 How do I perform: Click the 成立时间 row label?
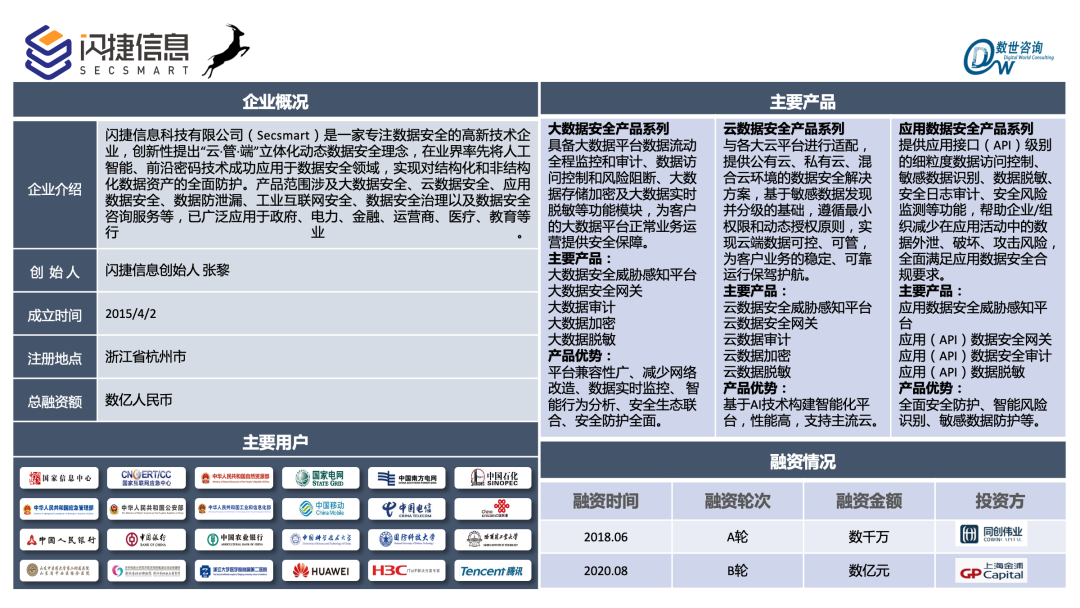55,315
